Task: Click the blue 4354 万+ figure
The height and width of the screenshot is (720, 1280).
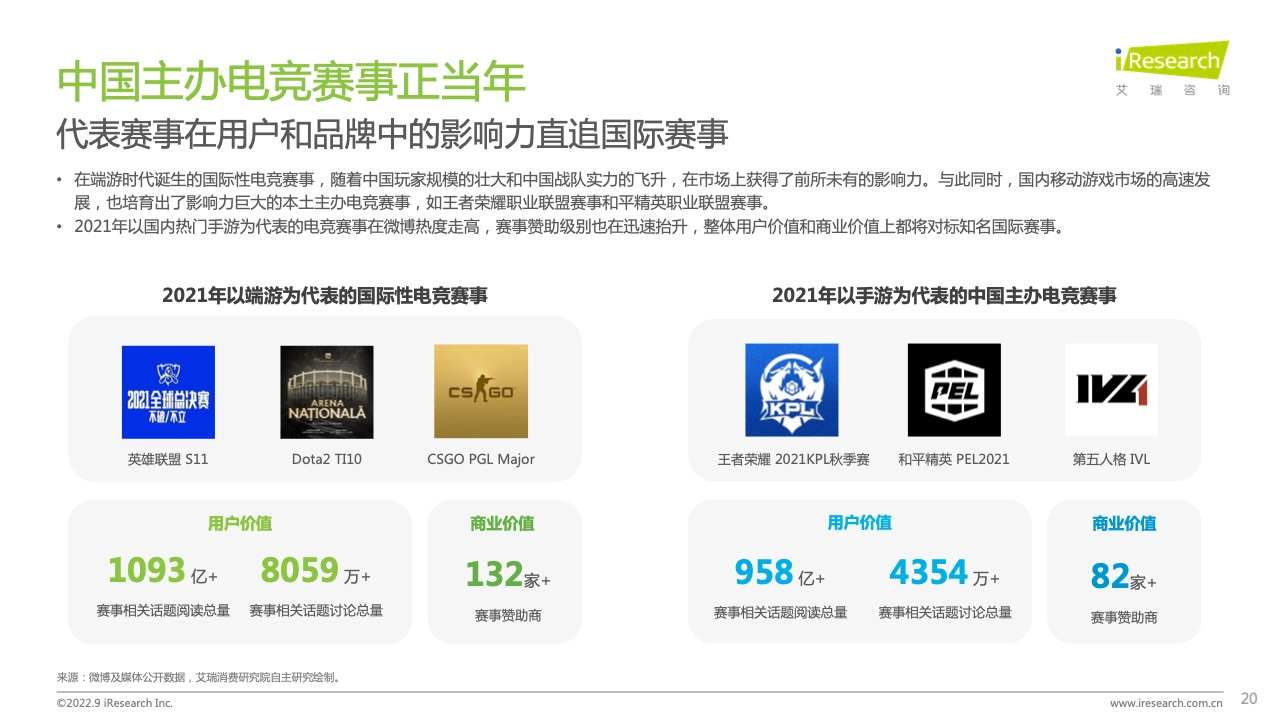Action: coord(944,573)
